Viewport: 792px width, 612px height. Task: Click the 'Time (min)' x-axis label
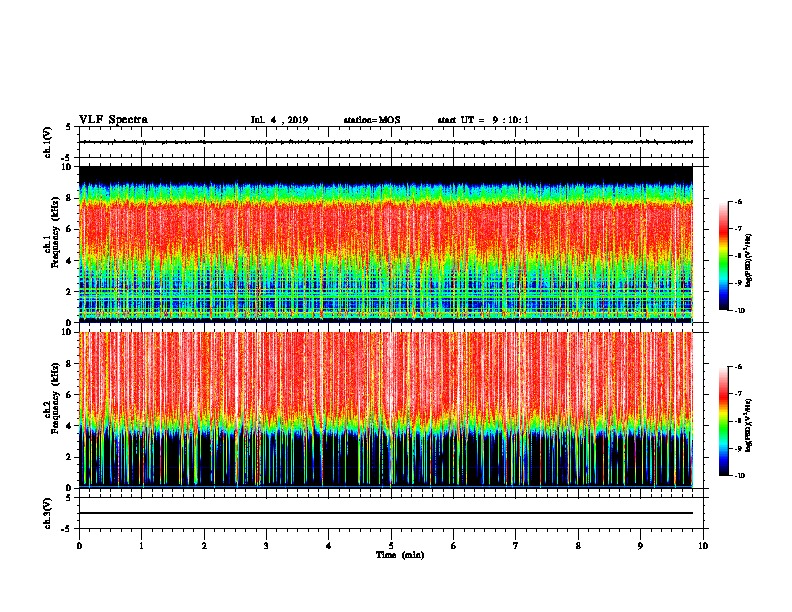pyautogui.click(x=400, y=555)
